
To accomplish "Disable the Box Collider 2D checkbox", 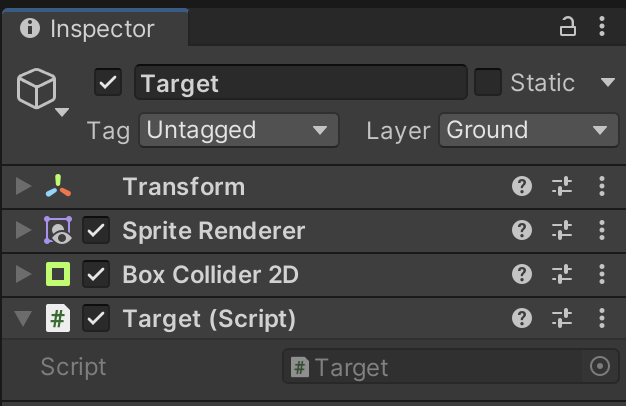I will click(97, 275).
